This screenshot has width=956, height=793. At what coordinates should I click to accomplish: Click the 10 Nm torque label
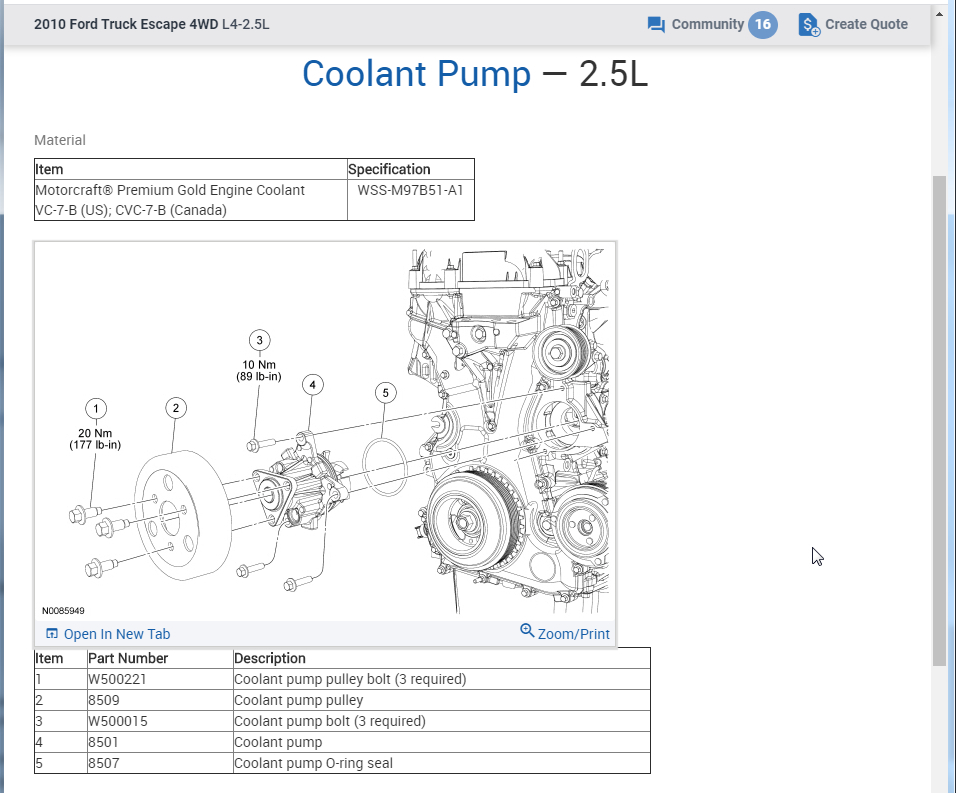[x=259, y=371]
